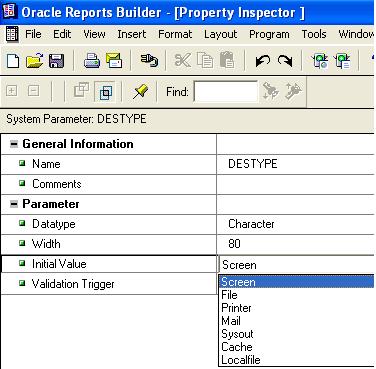
Task: Click inside the Find text field
Action: pyautogui.click(x=226, y=91)
